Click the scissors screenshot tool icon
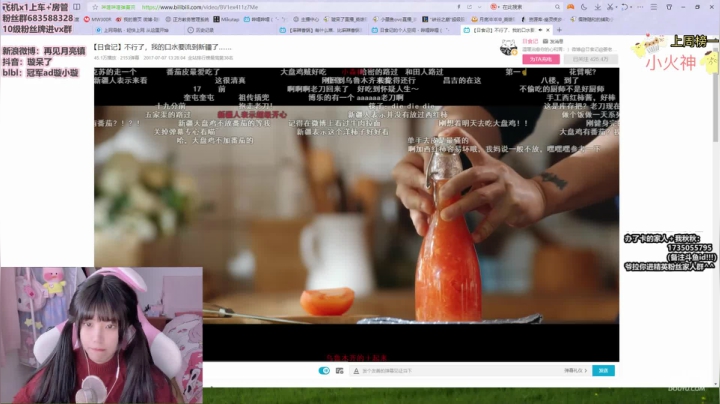Screen dimensions: 720x404 point(610,7)
